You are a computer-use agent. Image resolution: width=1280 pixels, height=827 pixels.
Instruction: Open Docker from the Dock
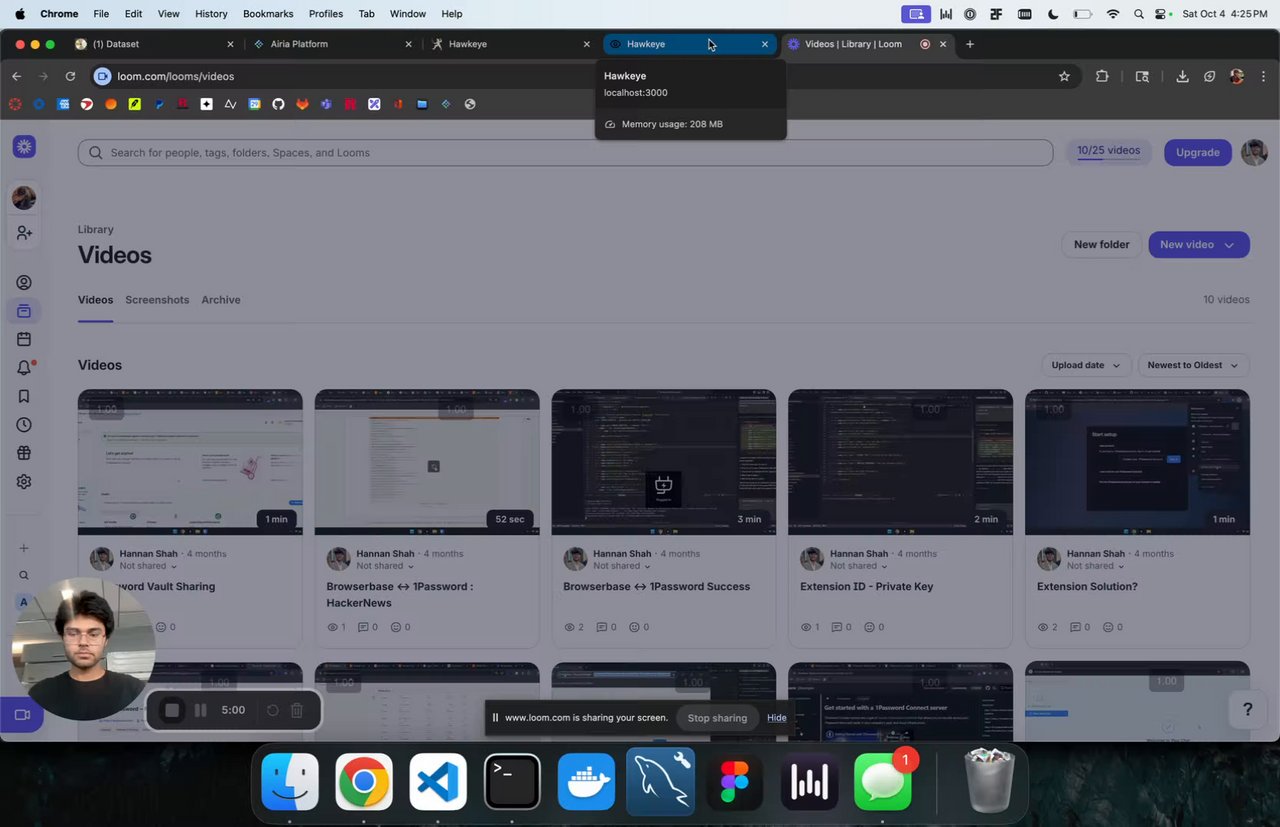(586, 782)
